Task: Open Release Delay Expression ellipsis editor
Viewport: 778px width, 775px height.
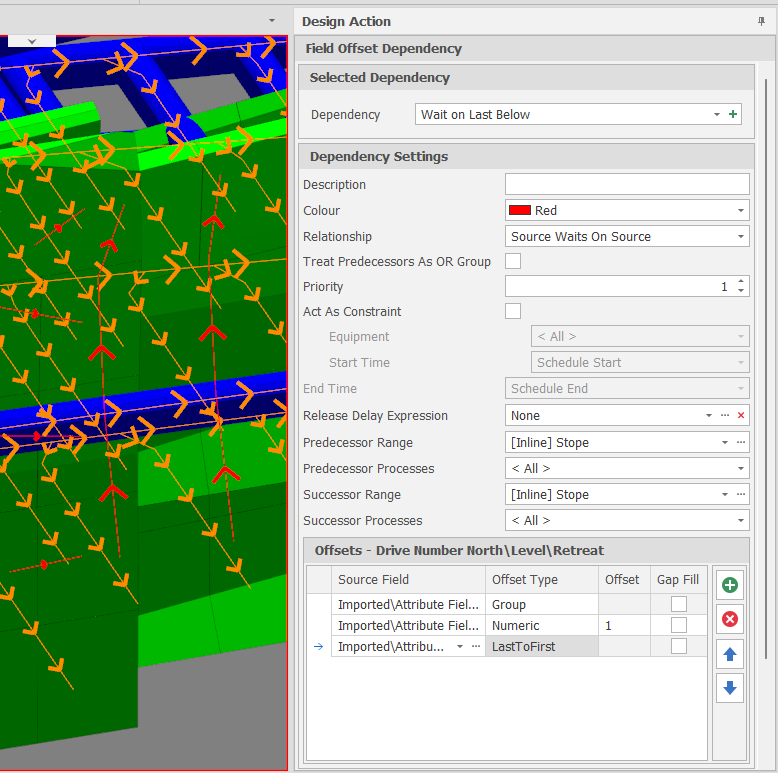Action: click(x=725, y=416)
